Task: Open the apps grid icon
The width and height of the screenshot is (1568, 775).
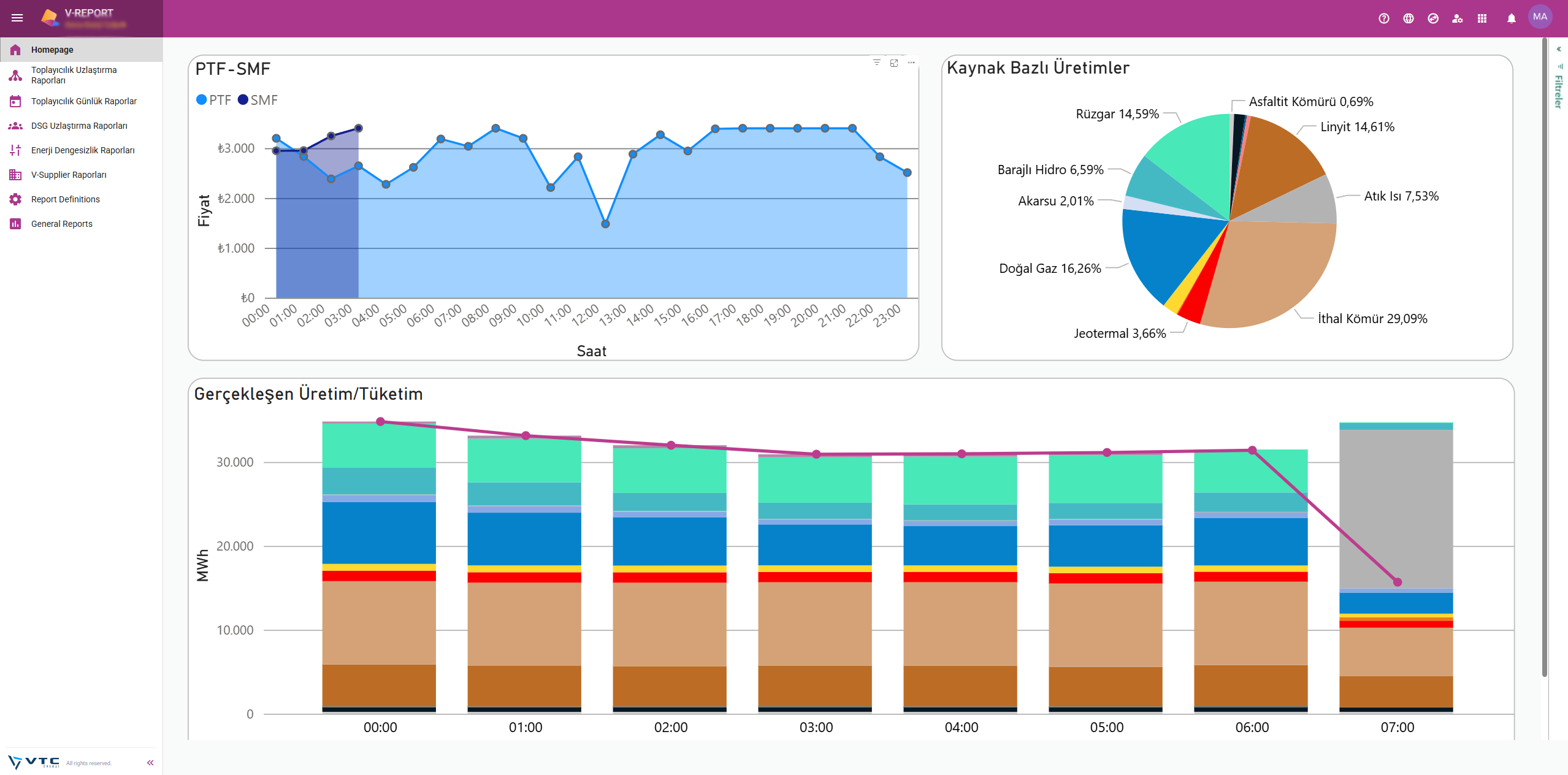Action: (1482, 18)
